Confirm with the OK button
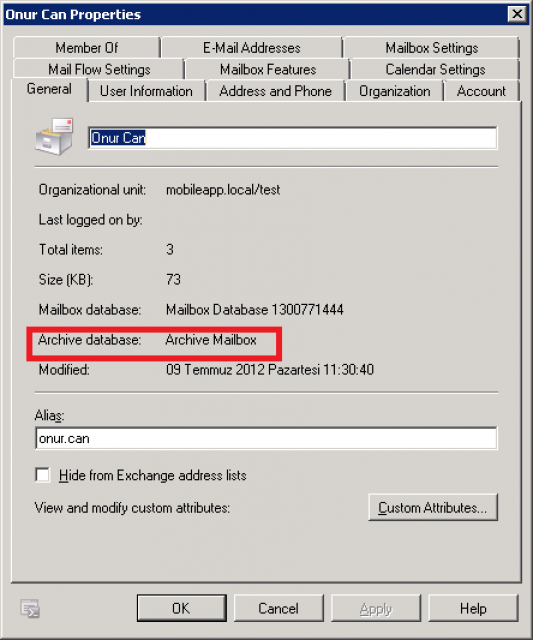 pos(182,608)
